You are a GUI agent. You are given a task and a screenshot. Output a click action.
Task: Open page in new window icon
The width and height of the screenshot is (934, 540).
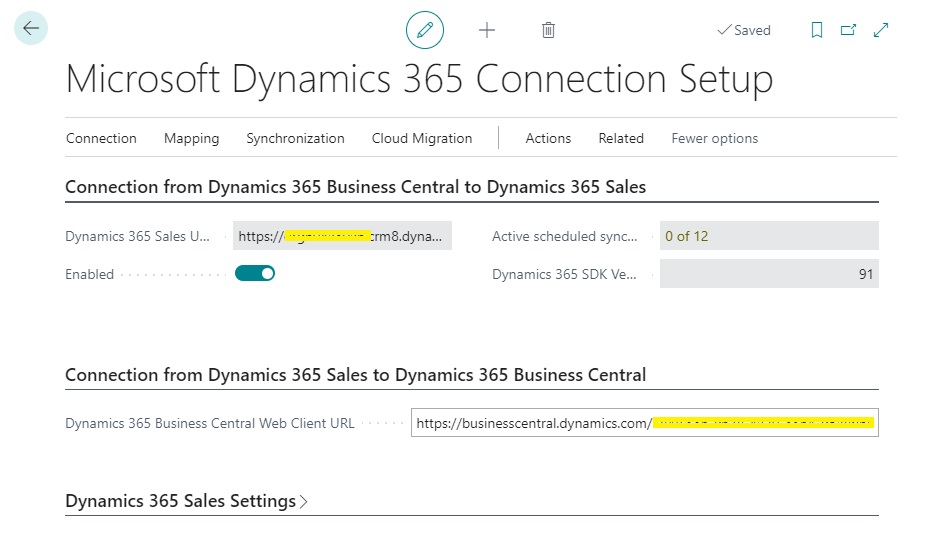[848, 30]
